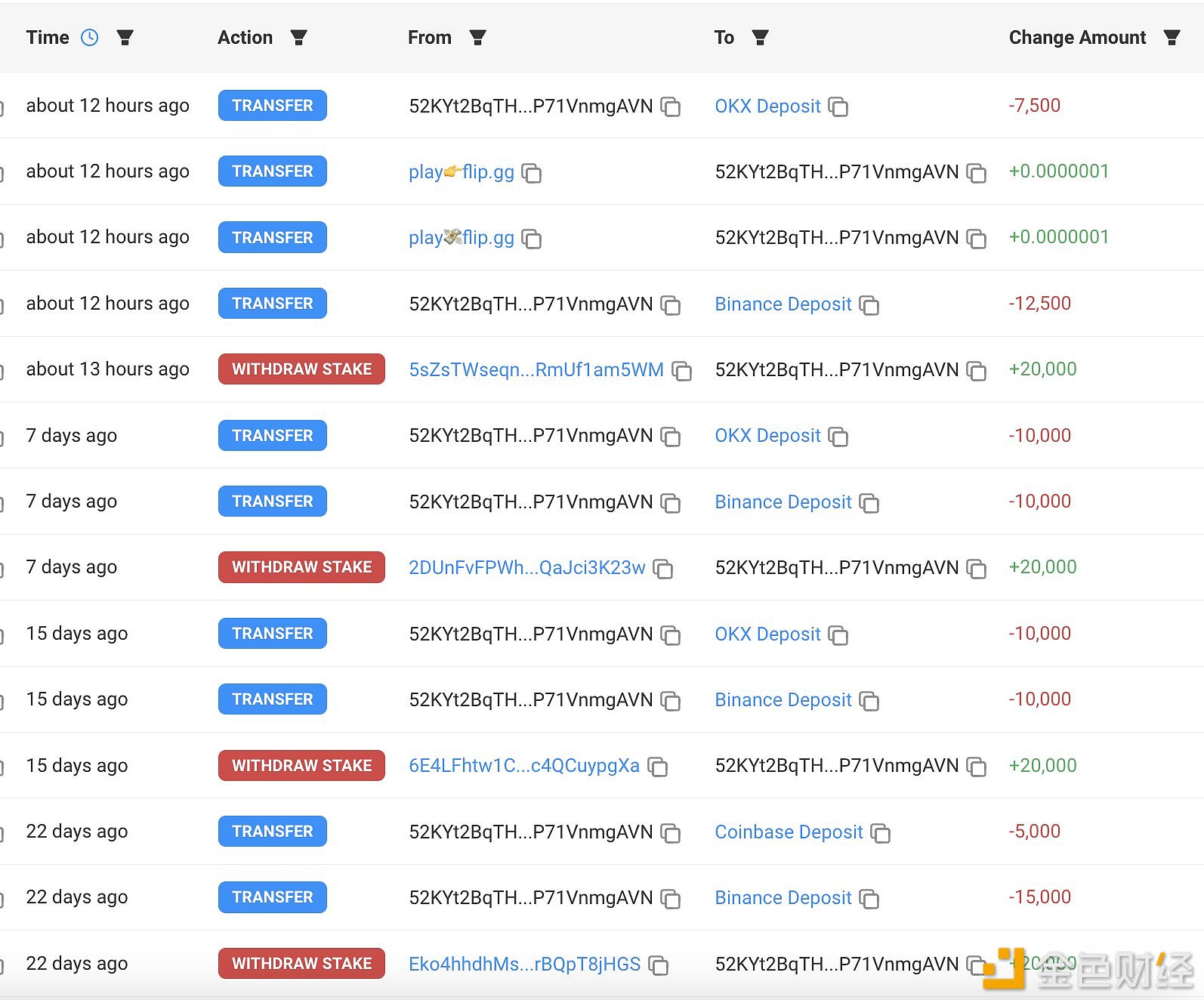Copy the 2DUnFvFPWh...QaJci3K23w address
This screenshot has width=1204, height=1000.
663,569
